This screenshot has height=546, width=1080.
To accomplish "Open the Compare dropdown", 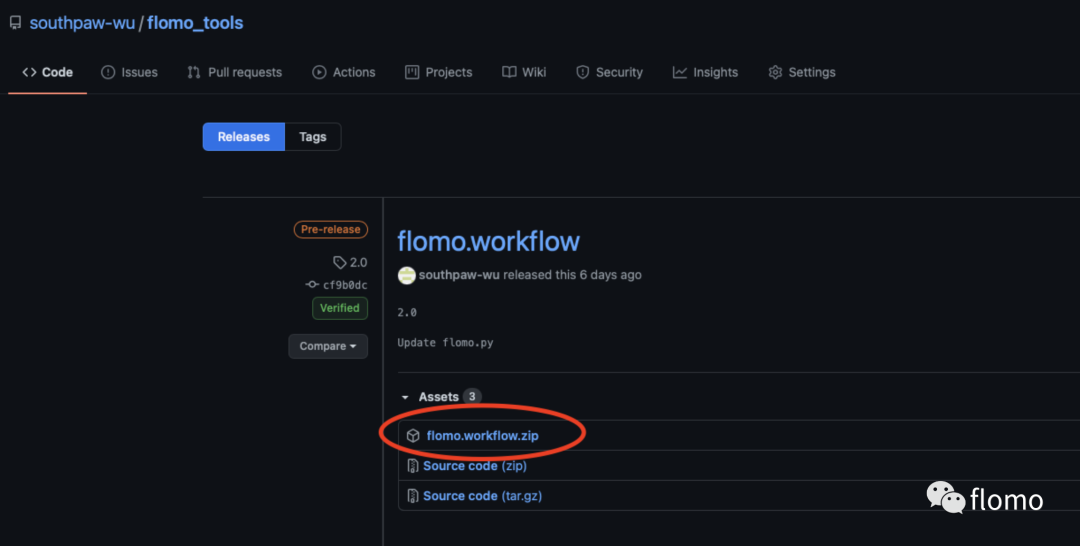I will point(328,346).
